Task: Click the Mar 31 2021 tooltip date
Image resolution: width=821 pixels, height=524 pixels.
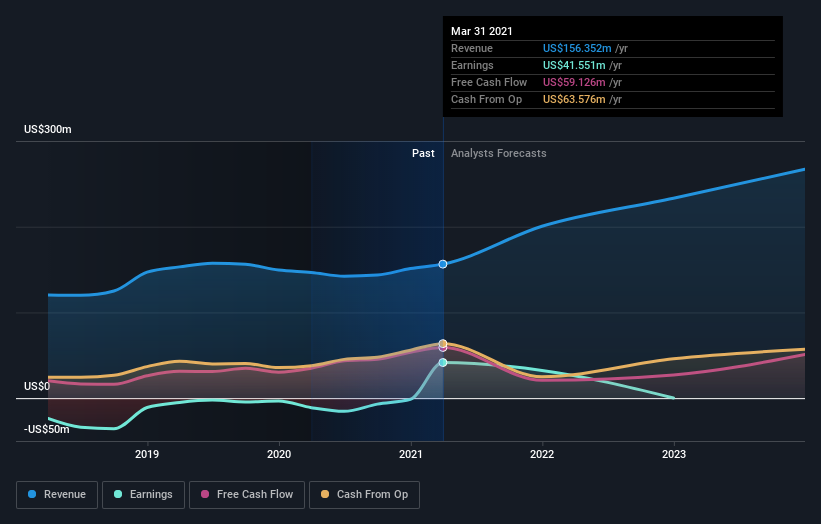Action: (482, 31)
